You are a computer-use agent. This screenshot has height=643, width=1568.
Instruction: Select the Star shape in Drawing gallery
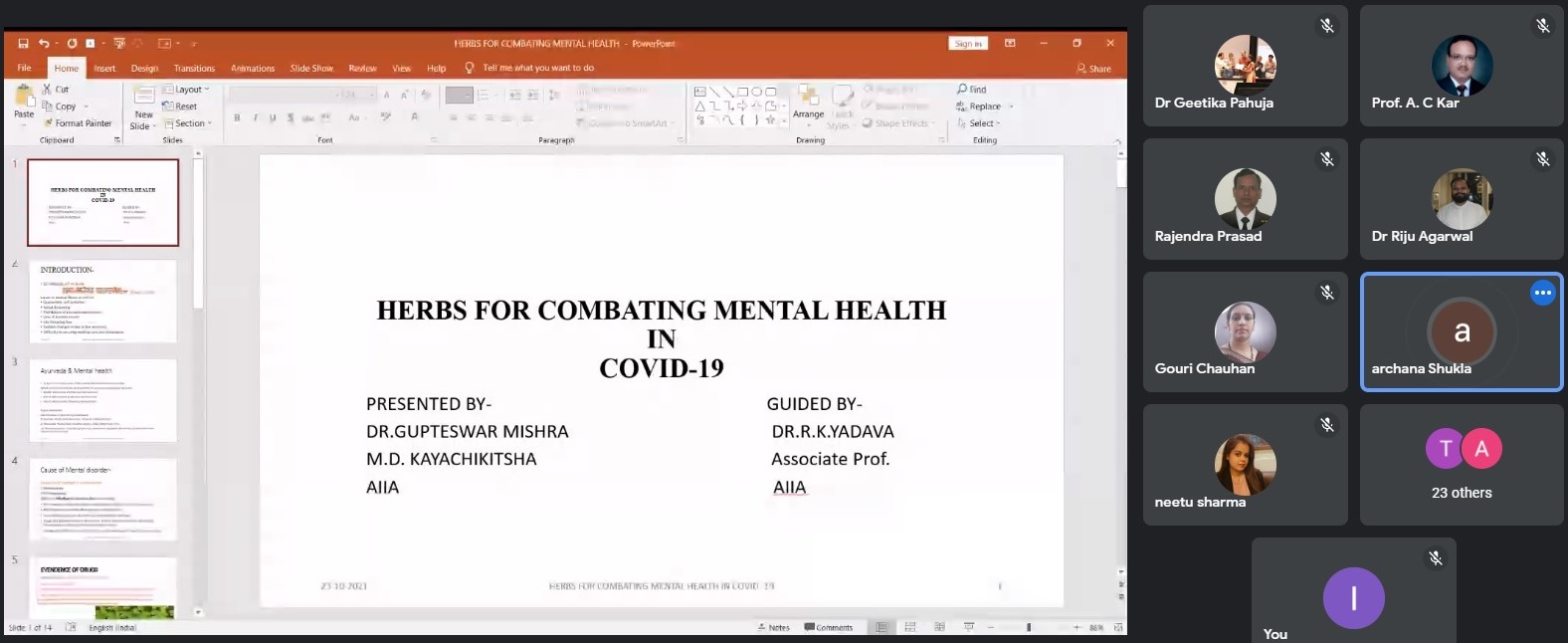[x=770, y=119]
